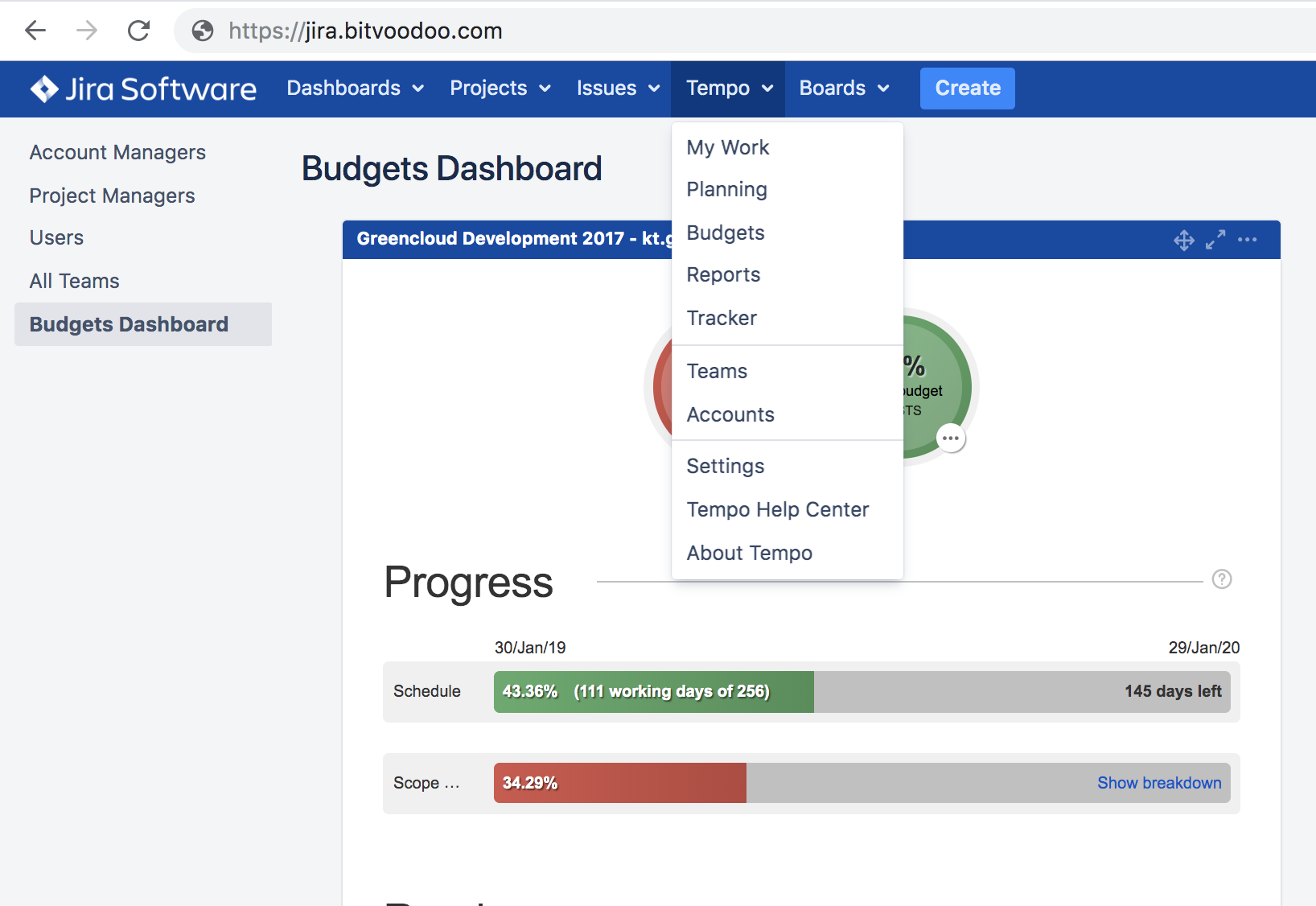Click the Create button
Screen dimensions: 1316x906
click(x=968, y=89)
